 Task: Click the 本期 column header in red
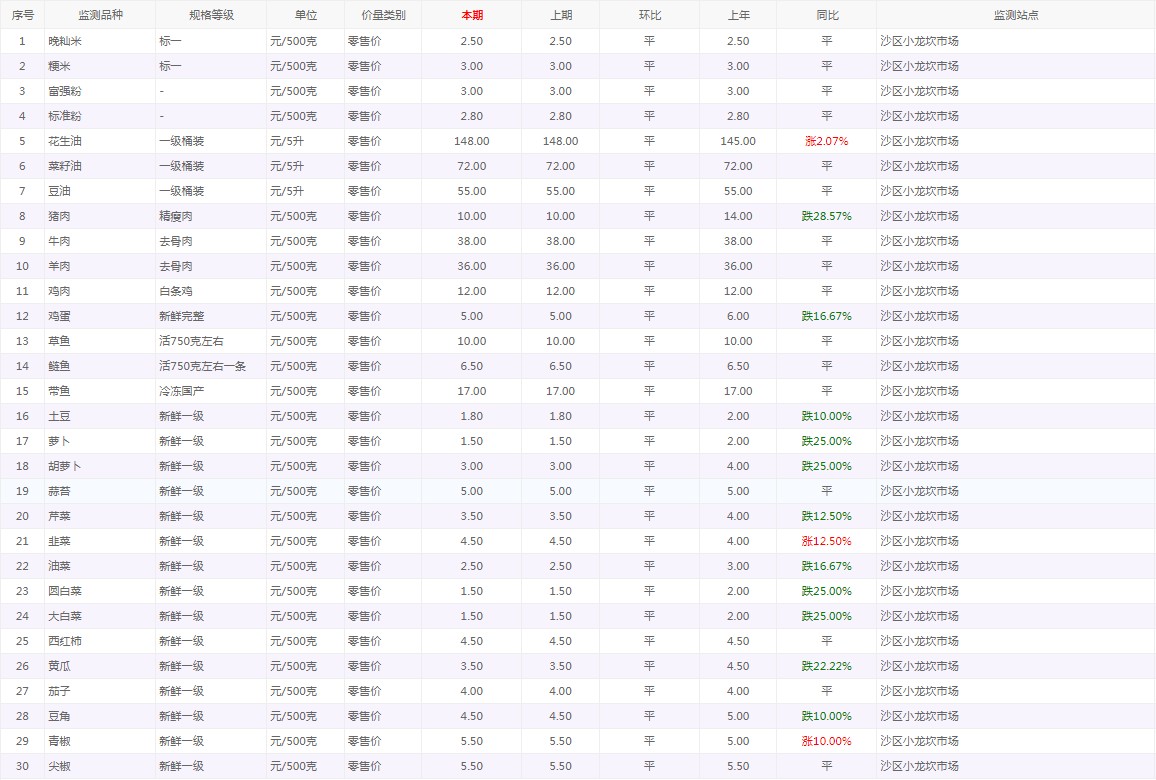[471, 15]
